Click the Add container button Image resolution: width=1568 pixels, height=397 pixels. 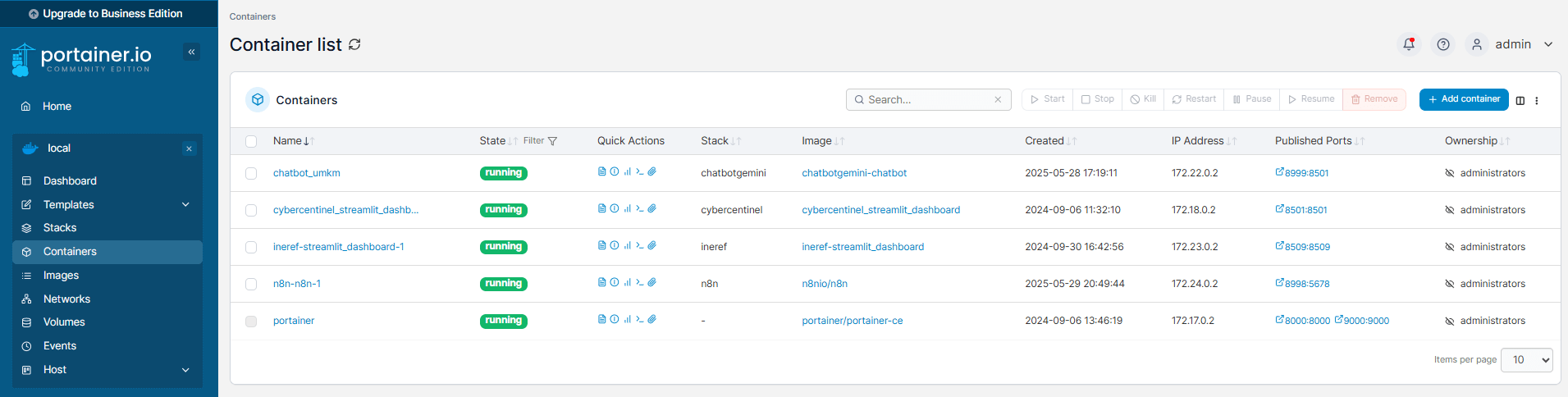point(1464,99)
